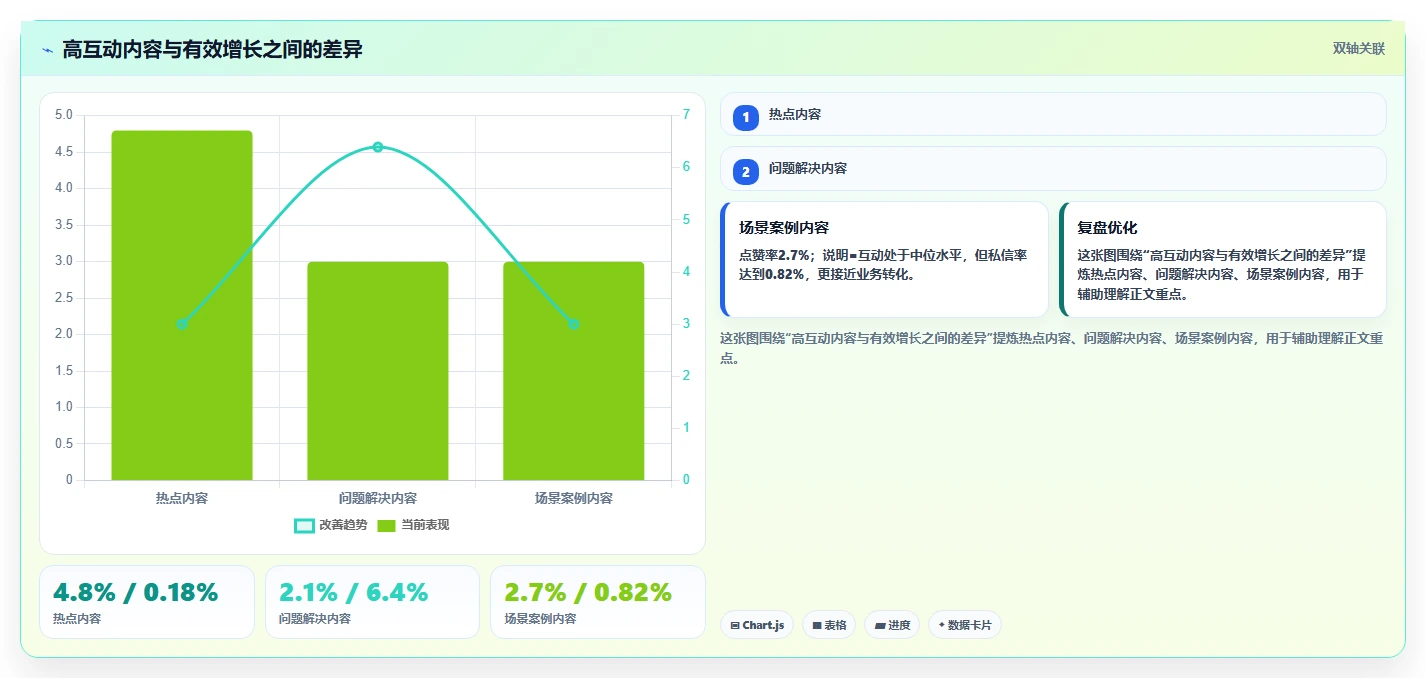Viewport: 1426px width, 678px height.
Task: Click the 双轴关联 label in header
Action: pyautogui.click(x=1359, y=49)
